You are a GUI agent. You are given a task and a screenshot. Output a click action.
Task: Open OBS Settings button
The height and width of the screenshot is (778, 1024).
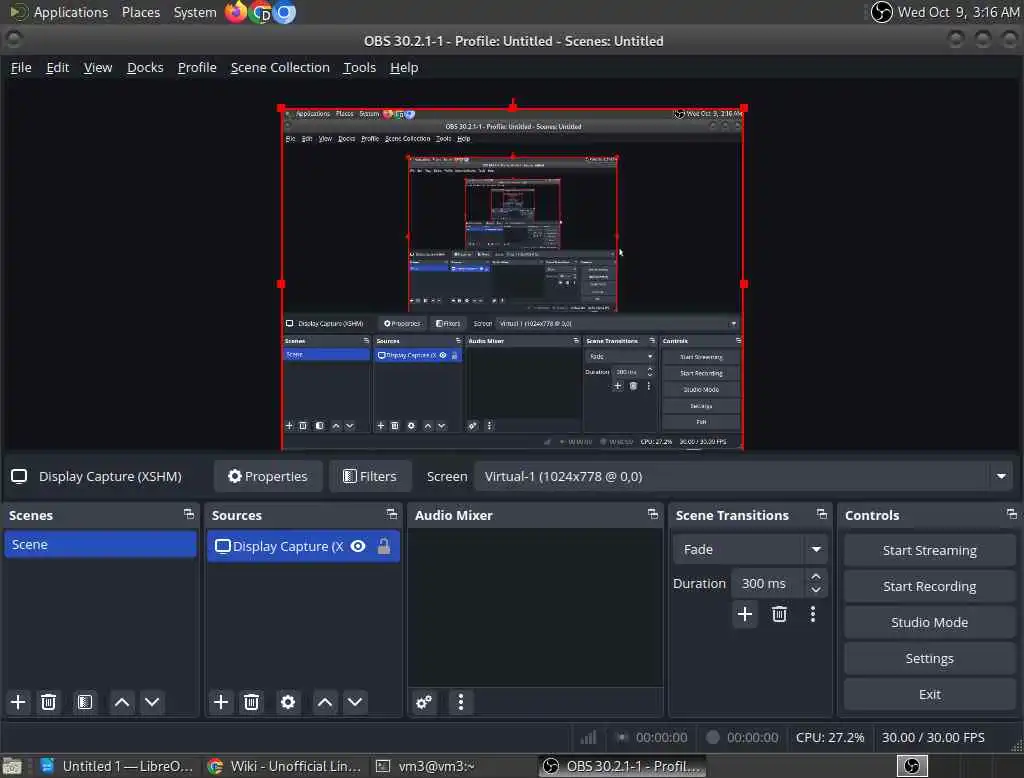click(x=930, y=658)
